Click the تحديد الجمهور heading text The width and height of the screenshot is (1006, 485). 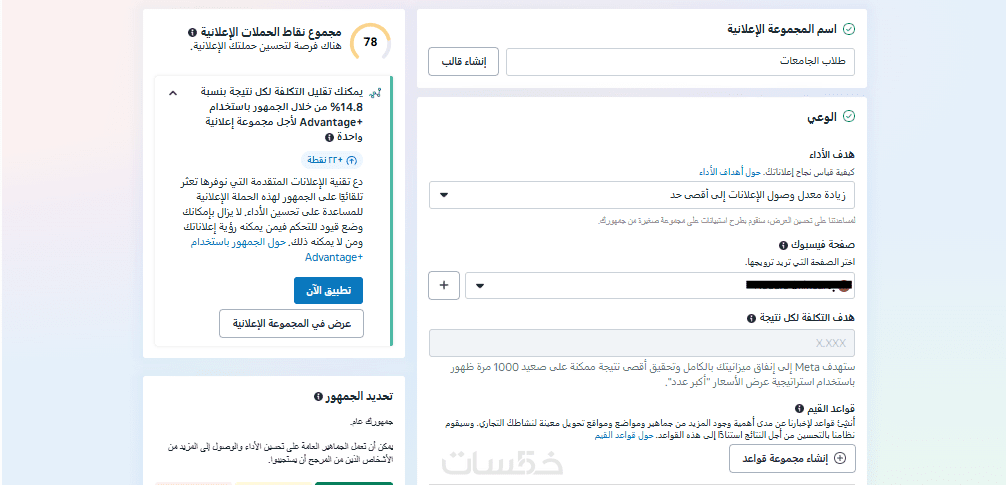pyautogui.click(x=359, y=396)
